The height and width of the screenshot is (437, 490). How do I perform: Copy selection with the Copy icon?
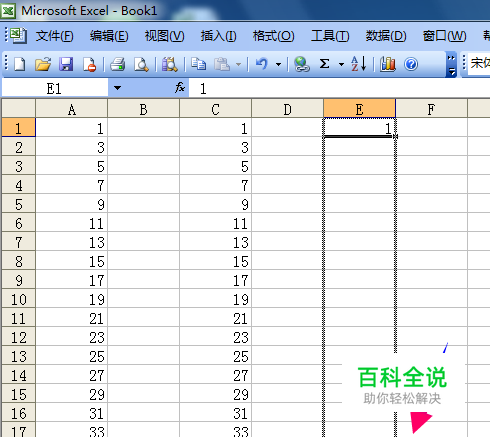pos(198,64)
